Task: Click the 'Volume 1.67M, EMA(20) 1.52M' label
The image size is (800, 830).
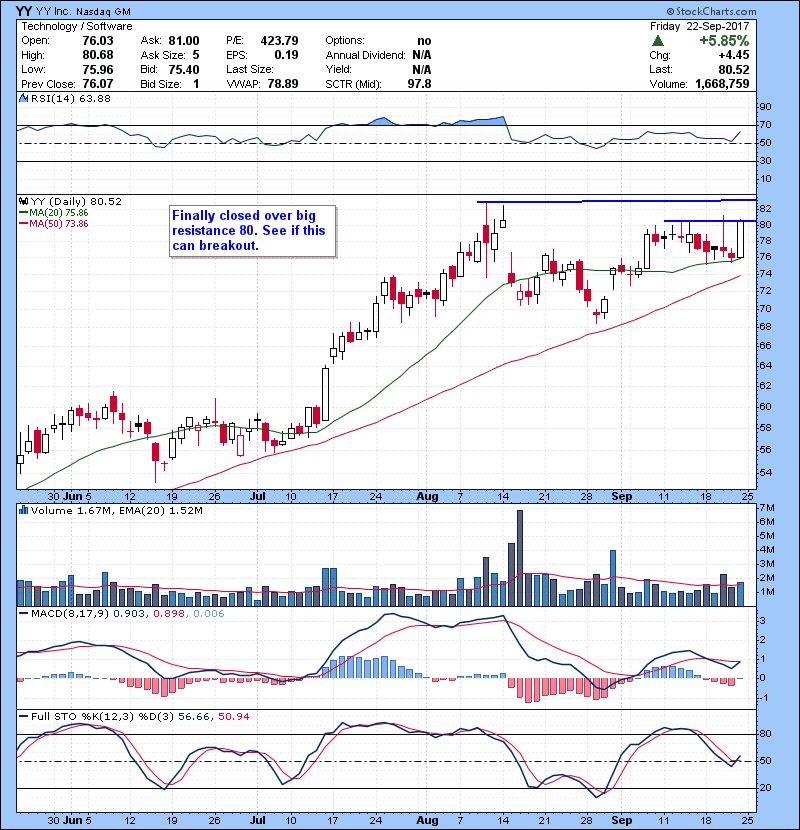Action: tap(116, 510)
